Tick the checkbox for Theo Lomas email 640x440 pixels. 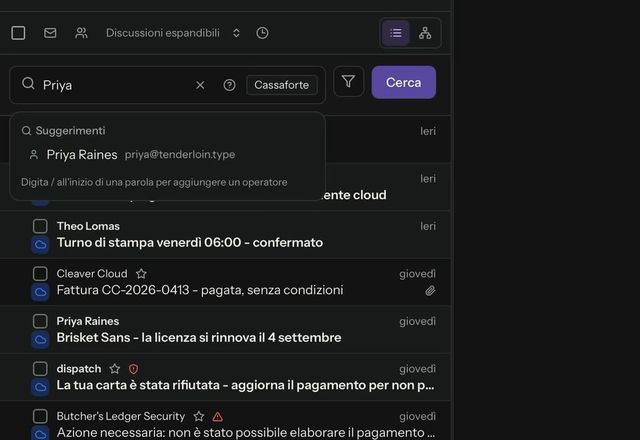click(x=40, y=226)
